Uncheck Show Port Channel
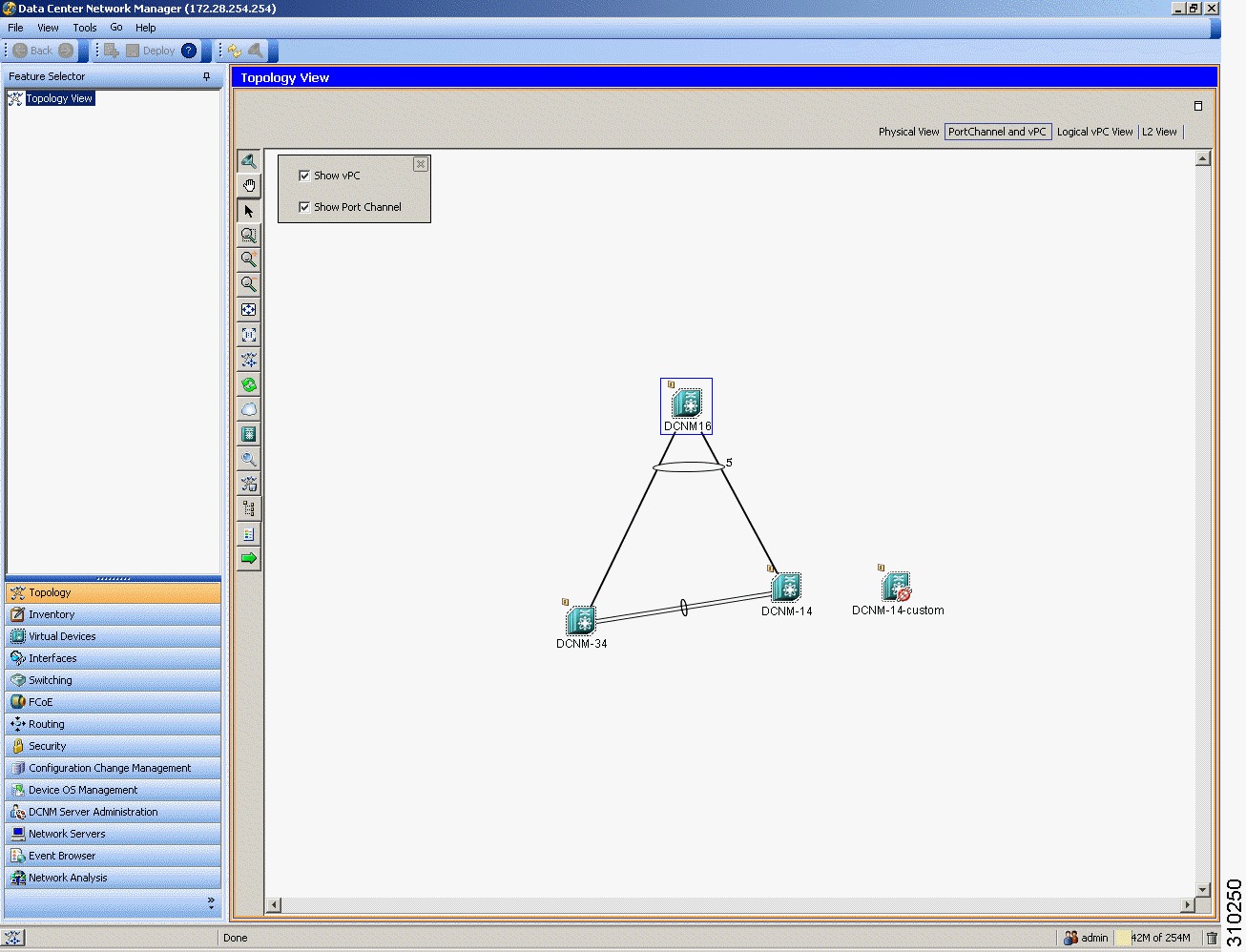Screen dimensions: 1246x952 tap(304, 207)
